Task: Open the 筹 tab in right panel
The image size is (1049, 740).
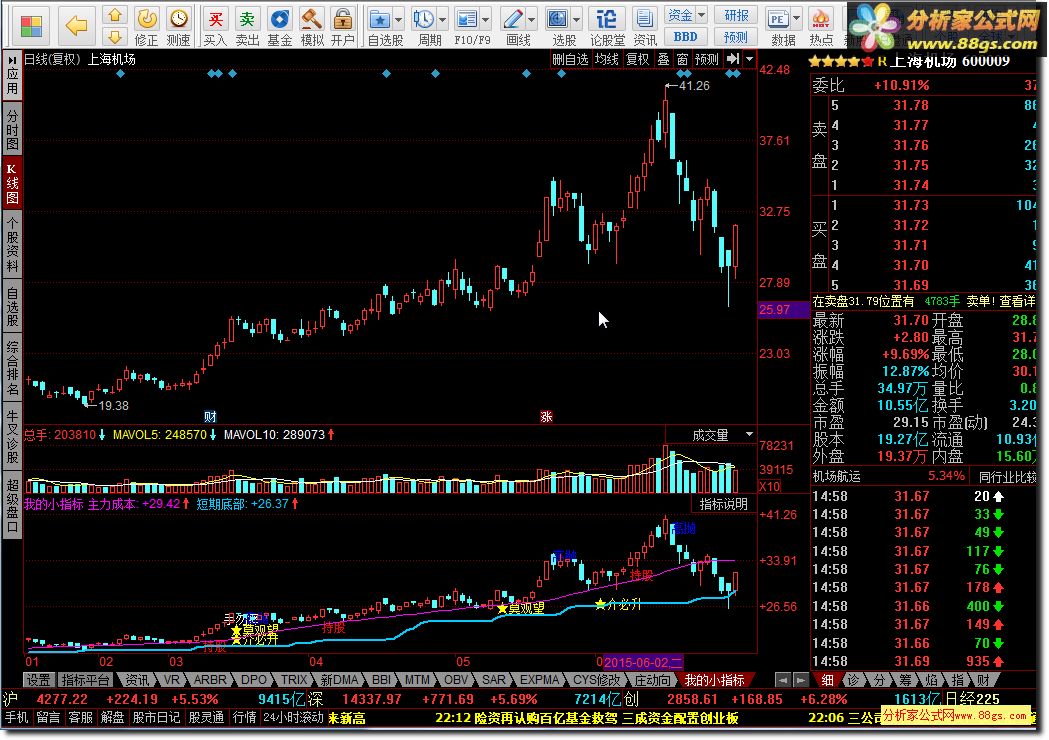Action: (905, 680)
